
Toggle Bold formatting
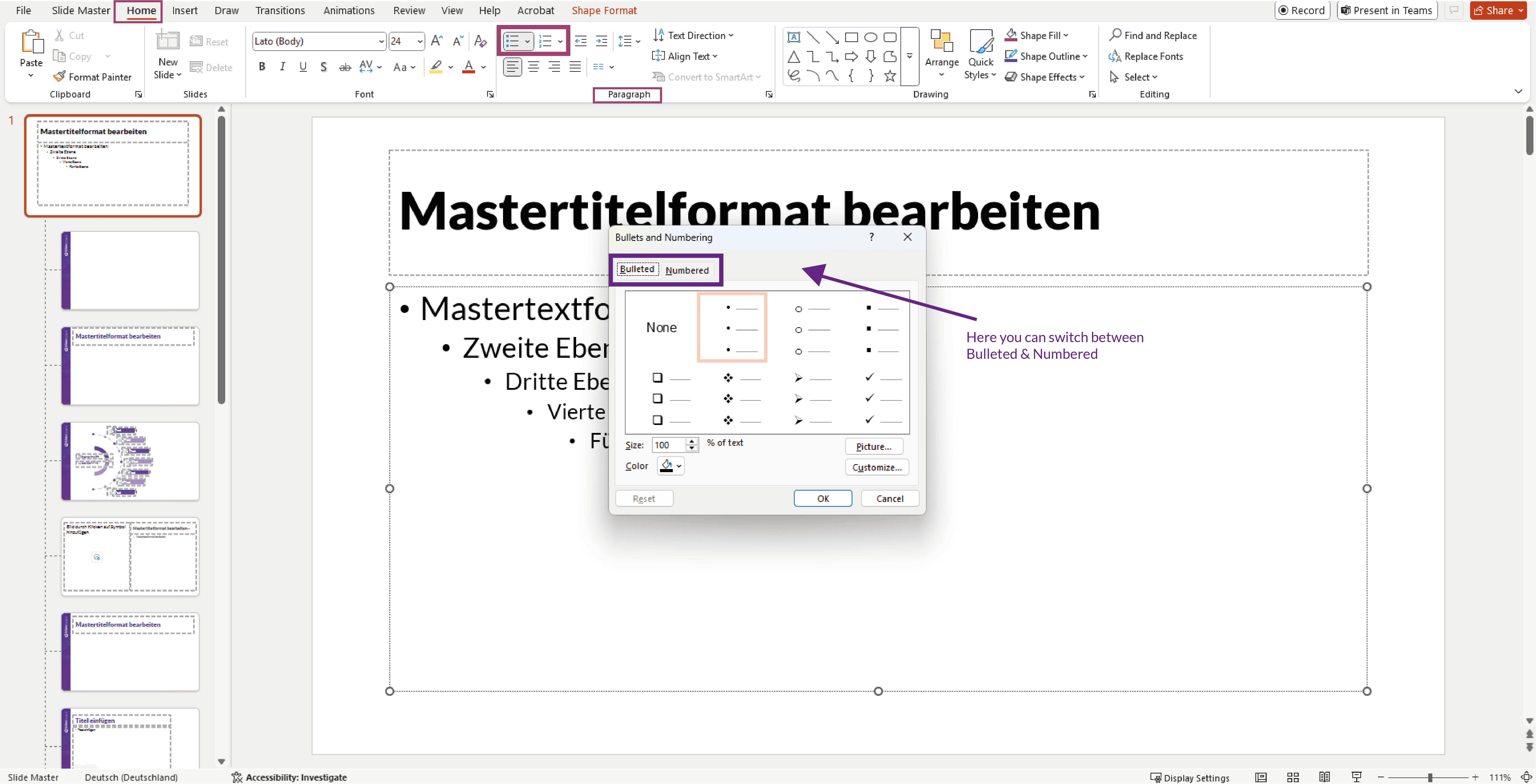pyautogui.click(x=262, y=67)
